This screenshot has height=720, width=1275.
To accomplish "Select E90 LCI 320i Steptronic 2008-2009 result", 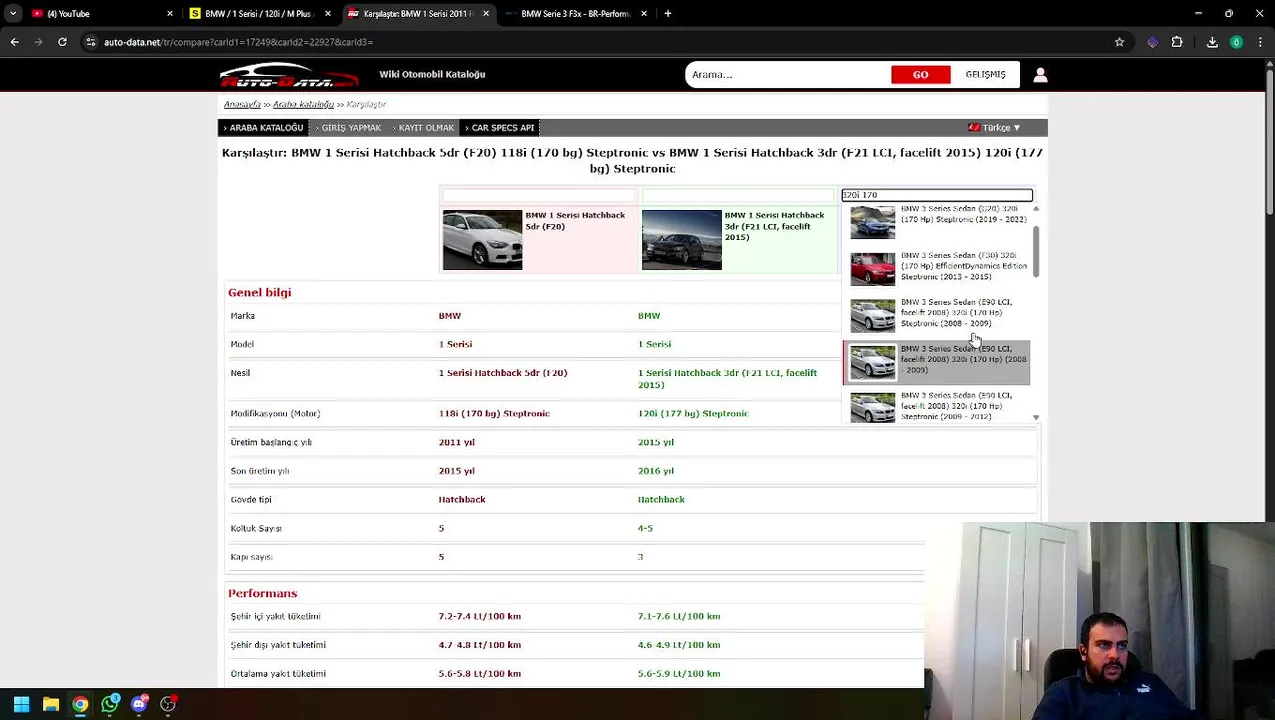I will (x=939, y=314).
